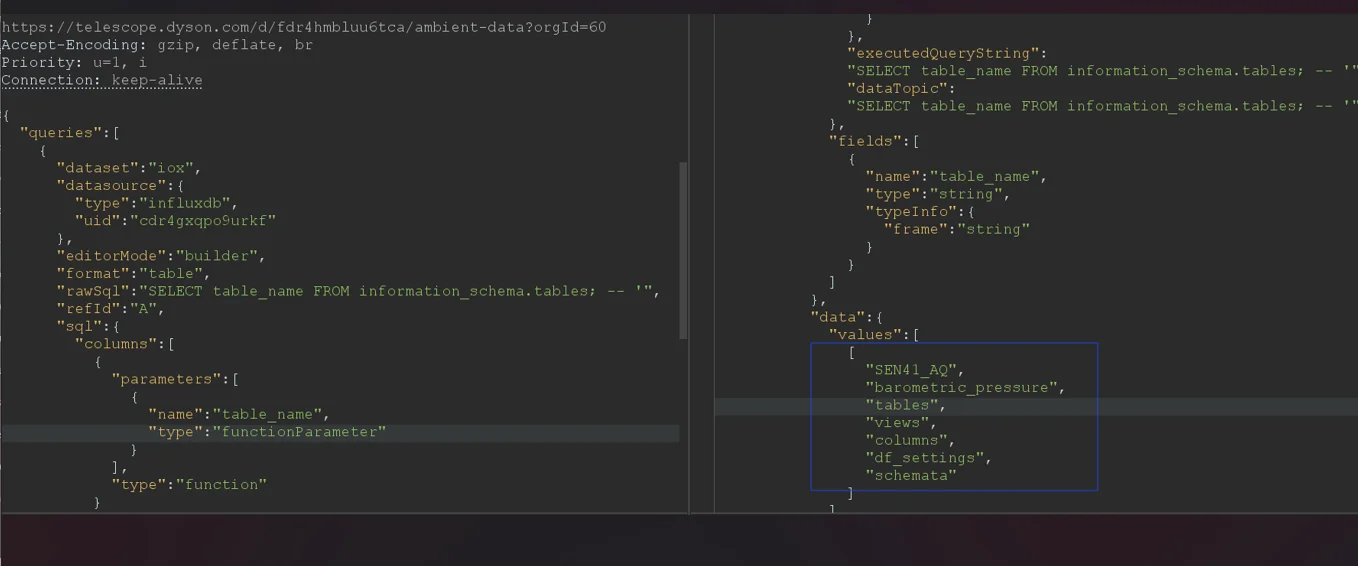Click the "barometric_pressure" value

965,387
